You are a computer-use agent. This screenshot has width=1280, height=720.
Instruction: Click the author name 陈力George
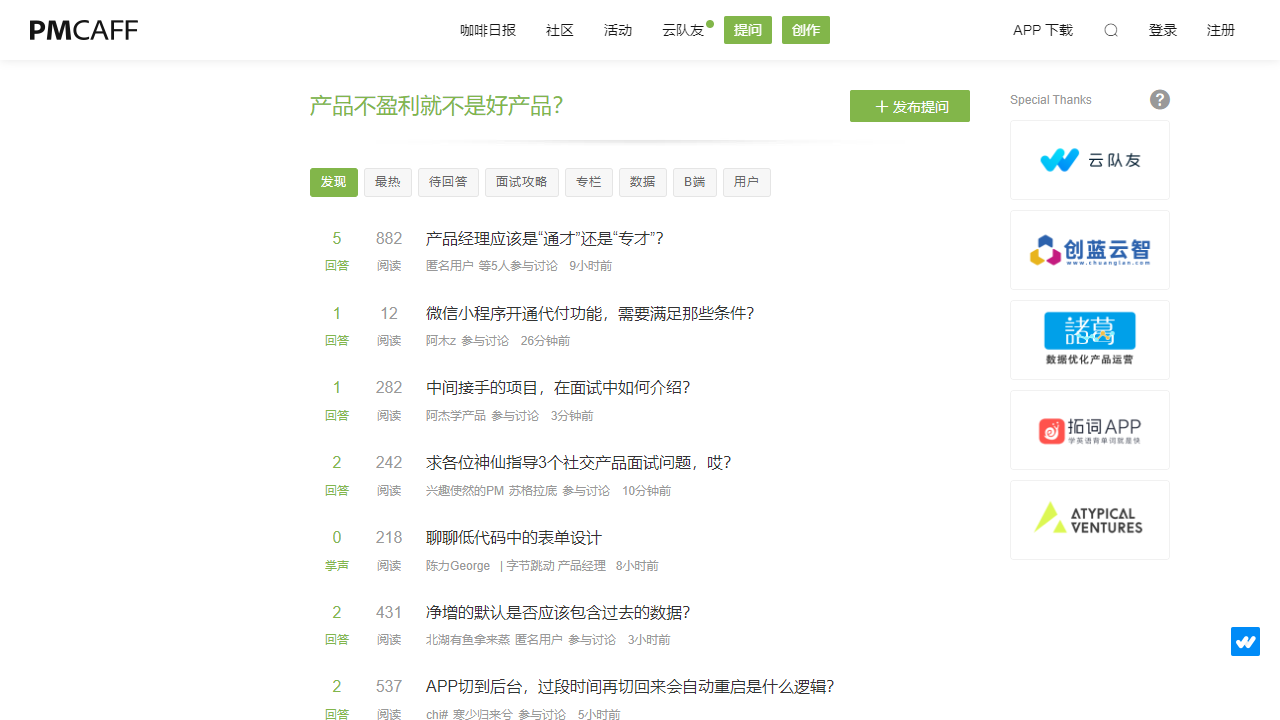(458, 566)
